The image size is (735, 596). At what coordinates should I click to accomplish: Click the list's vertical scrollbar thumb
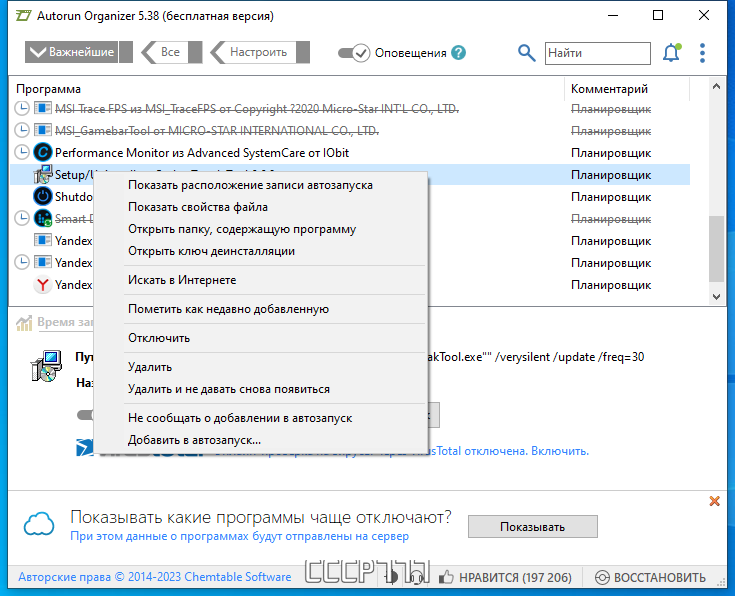(716, 249)
